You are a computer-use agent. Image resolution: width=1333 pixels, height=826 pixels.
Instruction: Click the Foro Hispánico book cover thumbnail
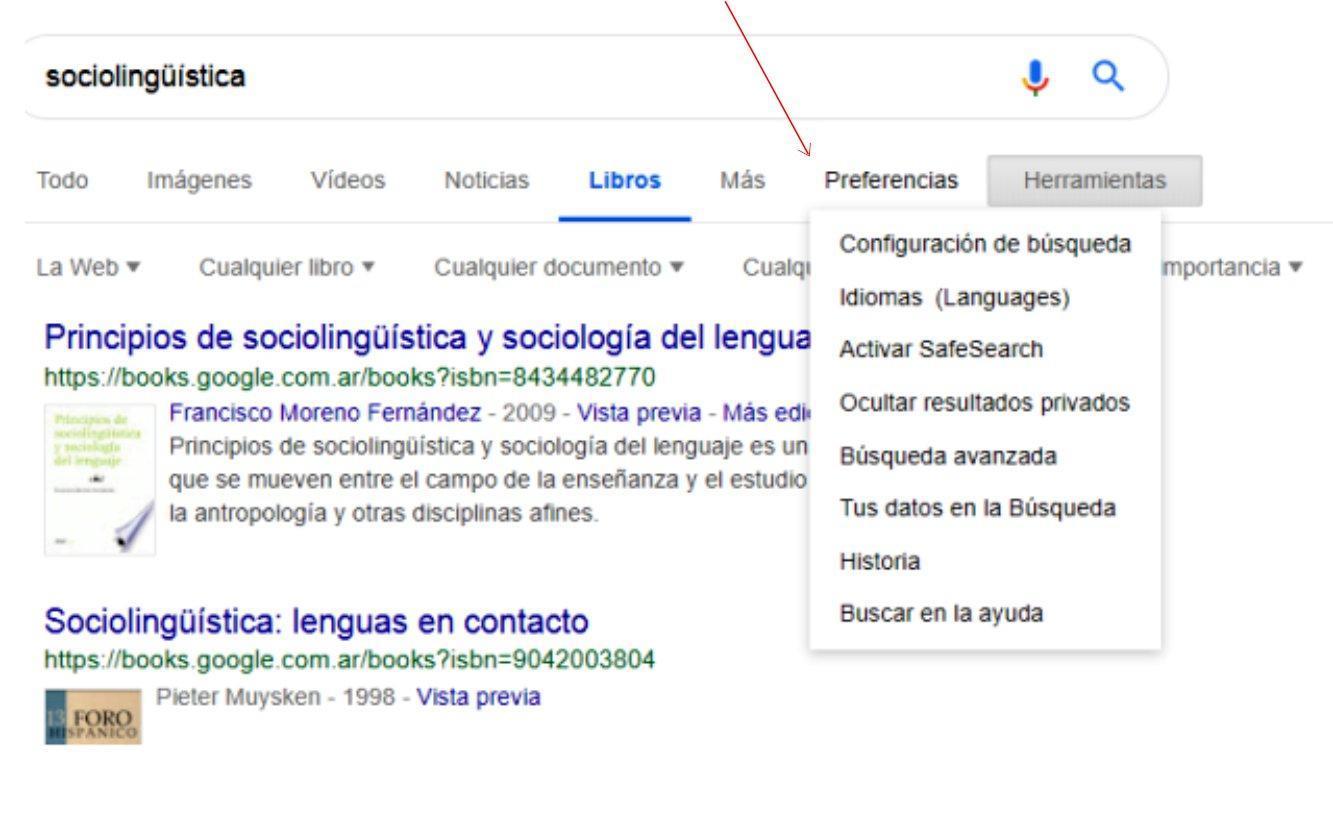click(x=93, y=716)
